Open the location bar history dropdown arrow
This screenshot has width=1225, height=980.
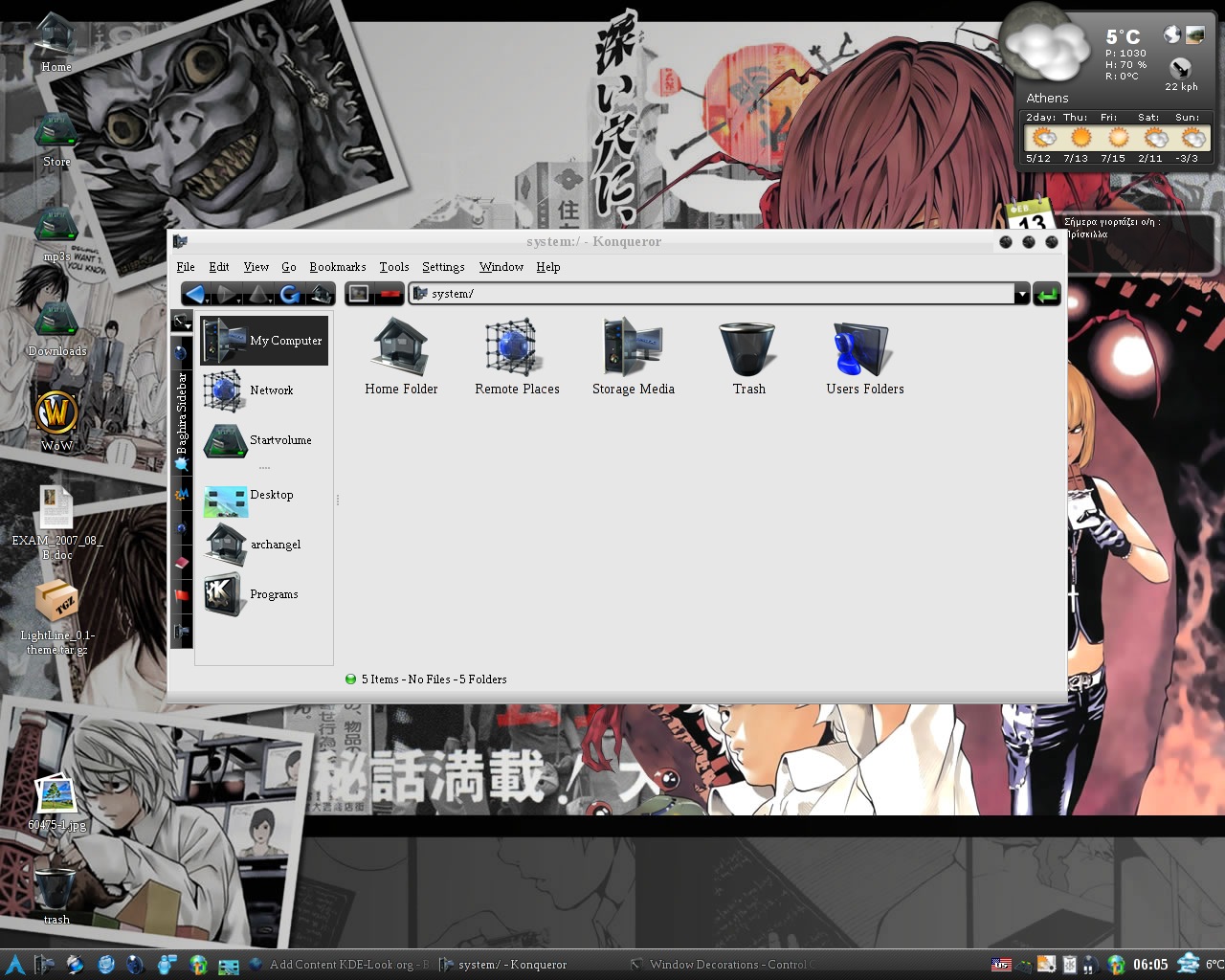click(1022, 295)
